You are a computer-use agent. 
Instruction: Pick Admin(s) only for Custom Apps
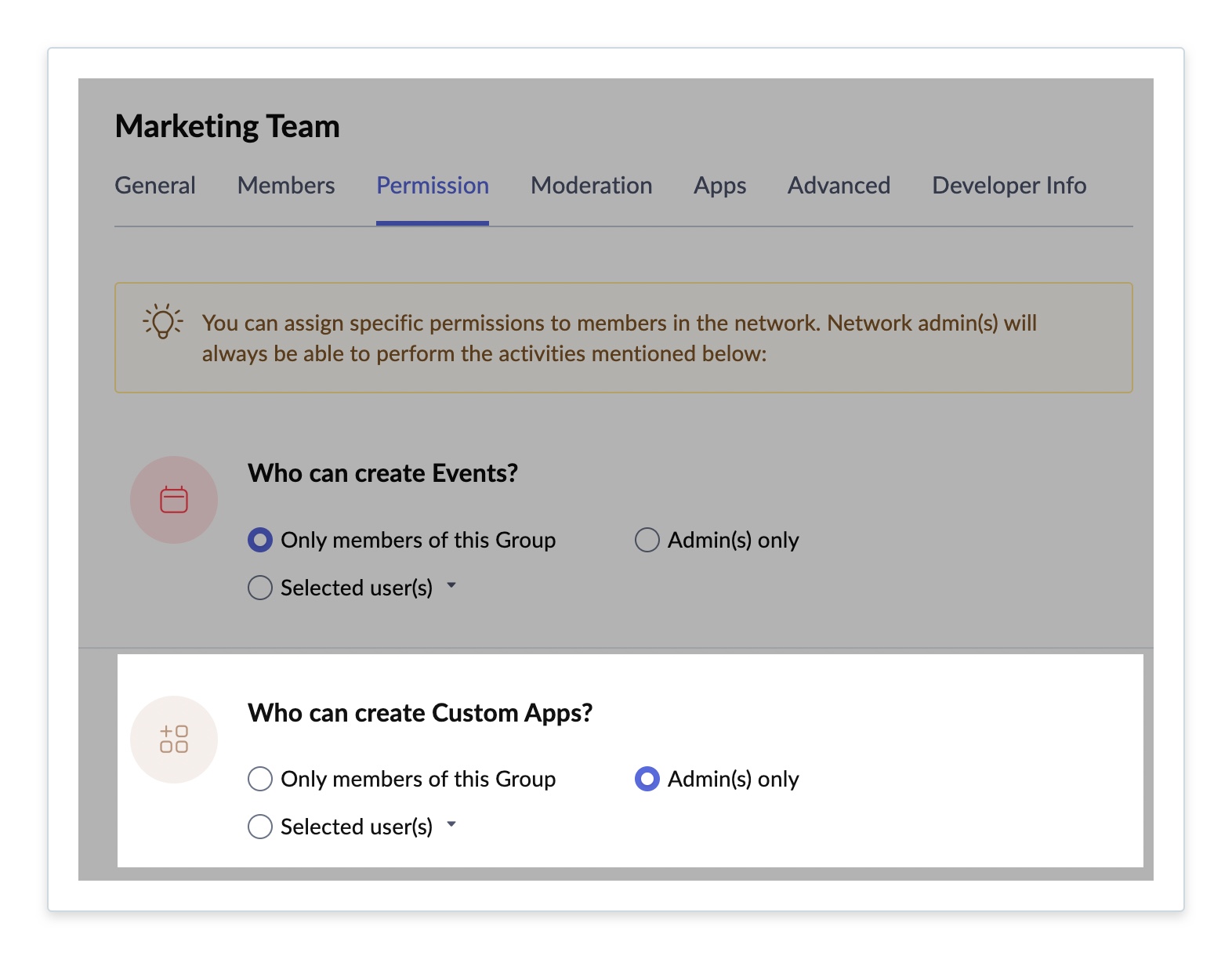pos(647,779)
